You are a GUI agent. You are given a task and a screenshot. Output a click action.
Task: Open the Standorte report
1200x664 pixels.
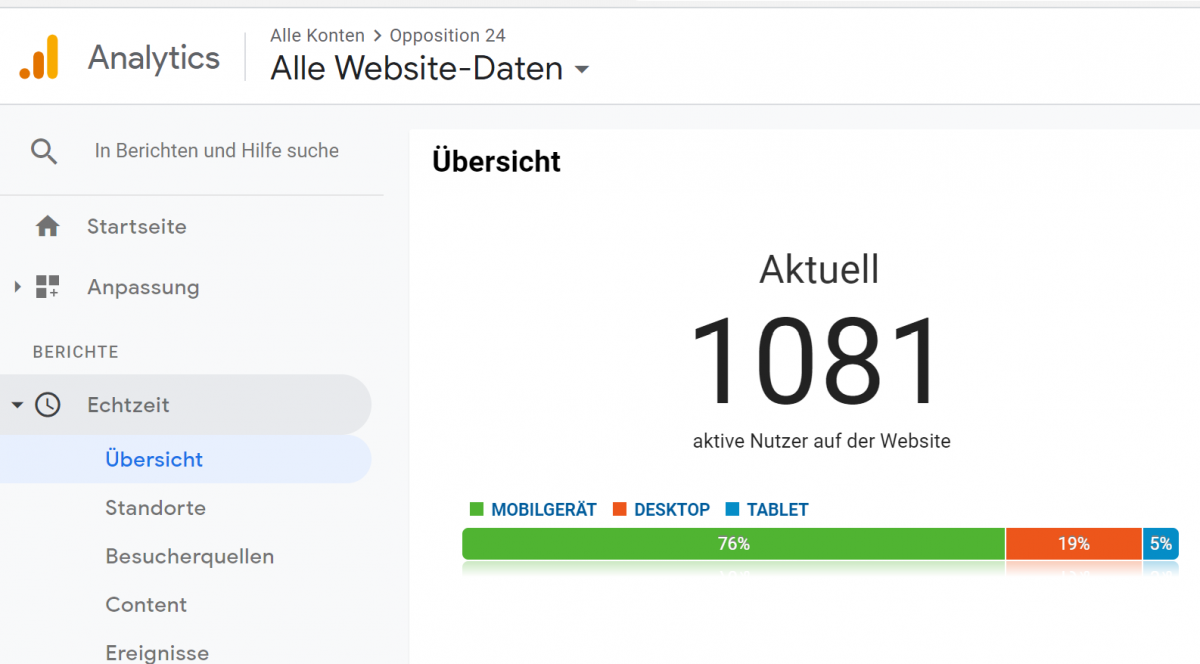point(155,508)
